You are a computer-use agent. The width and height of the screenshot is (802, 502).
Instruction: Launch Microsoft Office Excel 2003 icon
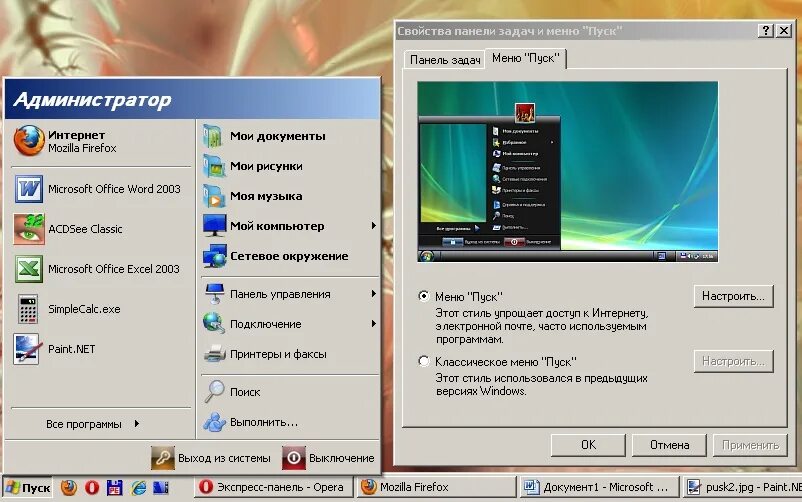(29, 269)
